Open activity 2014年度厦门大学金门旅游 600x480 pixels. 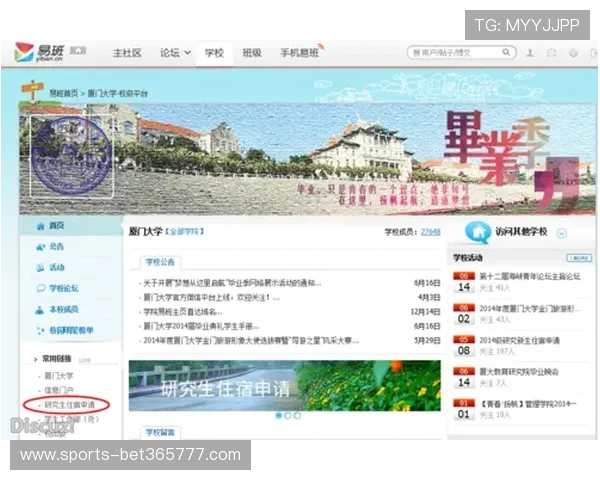pyautogui.click(x=530, y=309)
